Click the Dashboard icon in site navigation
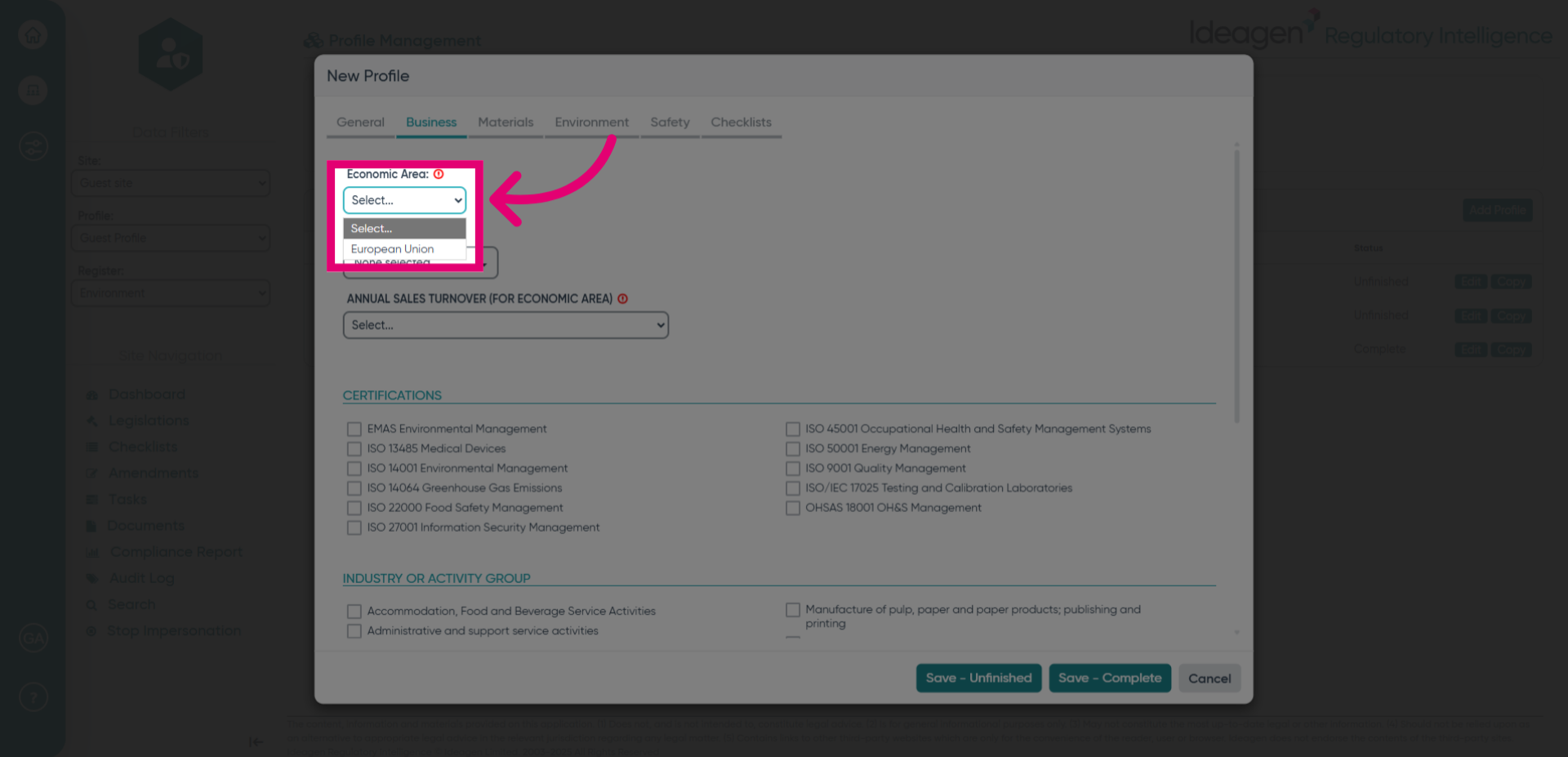Viewport: 1568px width, 757px height. [92, 394]
